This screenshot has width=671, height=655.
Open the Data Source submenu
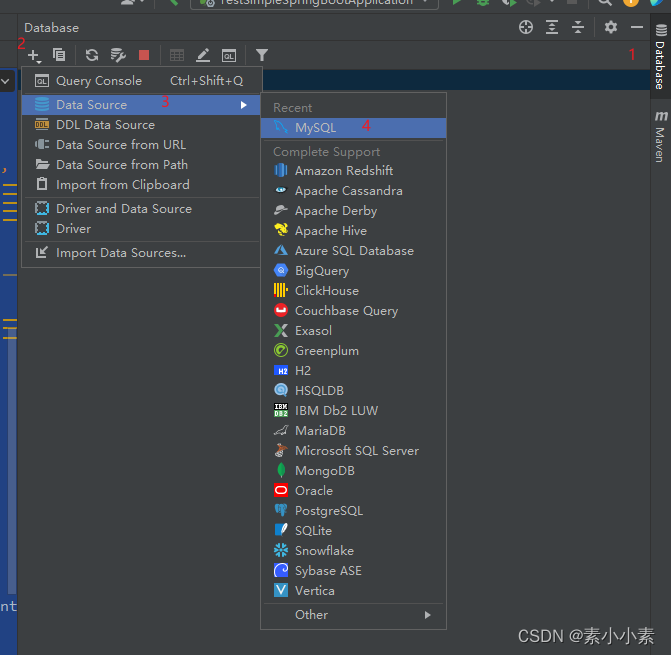click(x=141, y=105)
